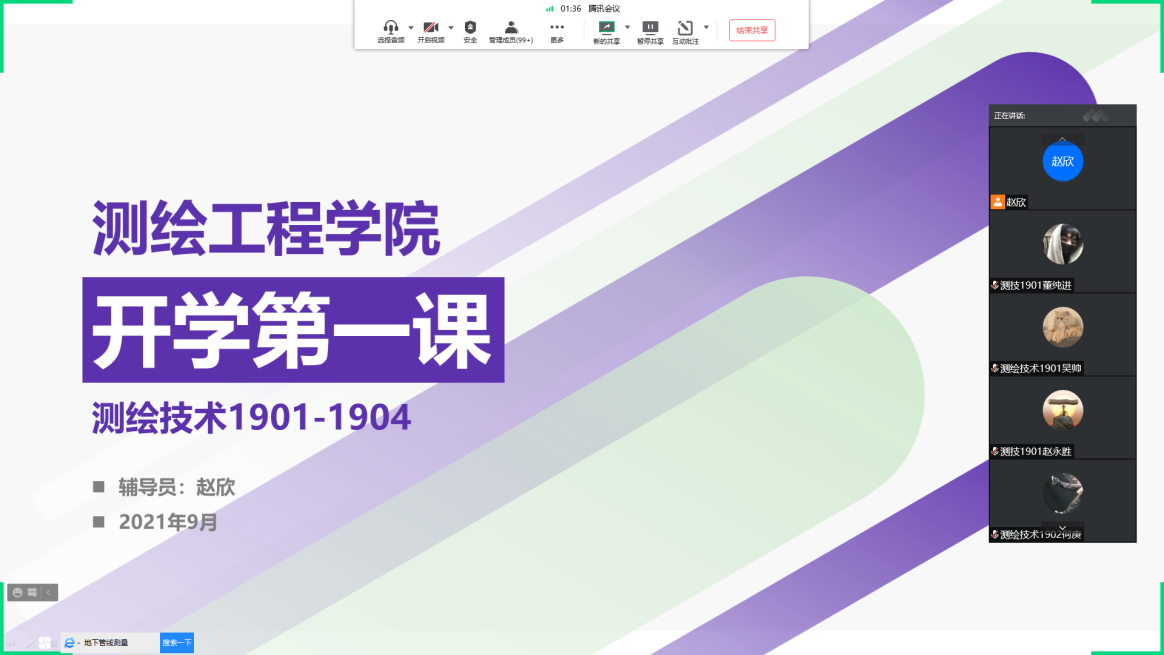Viewport: 1164px width, 655px height.
Task: Pause the screen sharing (暂停共享)
Action: click(650, 28)
